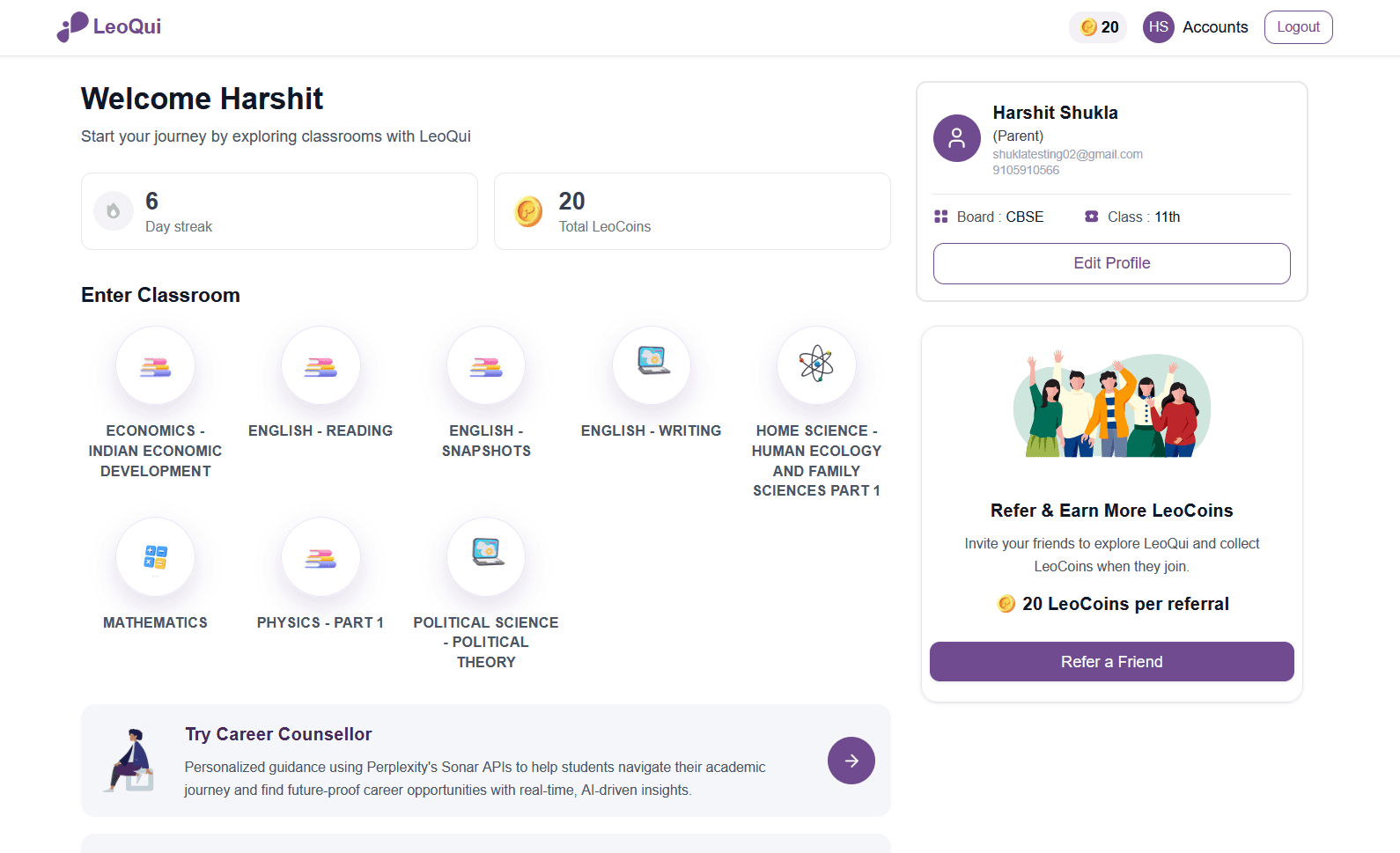Open the Economics - Indian Economic Development classroom
Image resolution: width=1400 pixels, height=853 pixels.
[155, 365]
